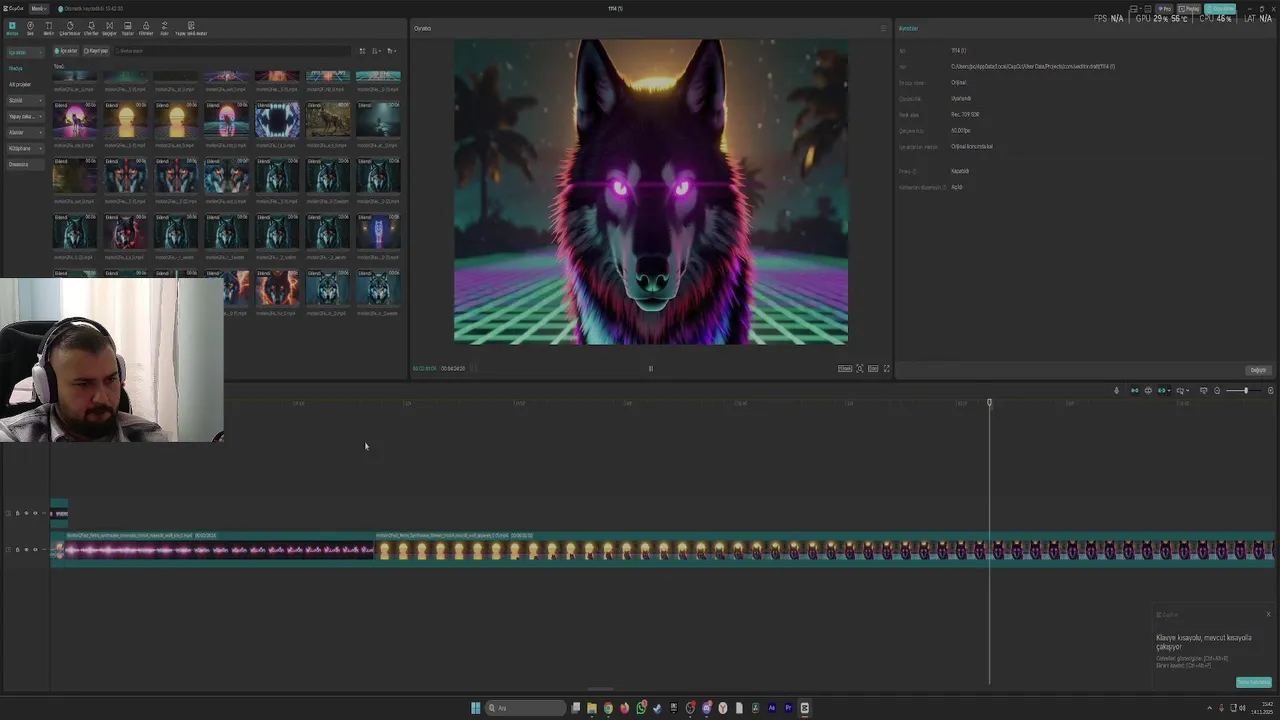Click the player zoom-scope bracket icon
The width and height of the screenshot is (1280, 720).
click(859, 368)
